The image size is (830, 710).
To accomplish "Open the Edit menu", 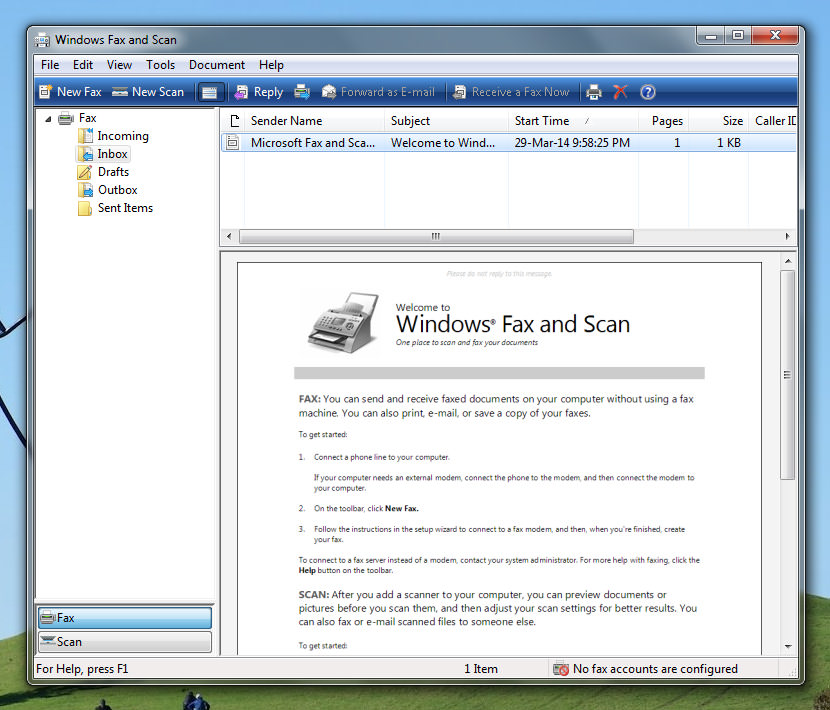I will click(x=83, y=65).
